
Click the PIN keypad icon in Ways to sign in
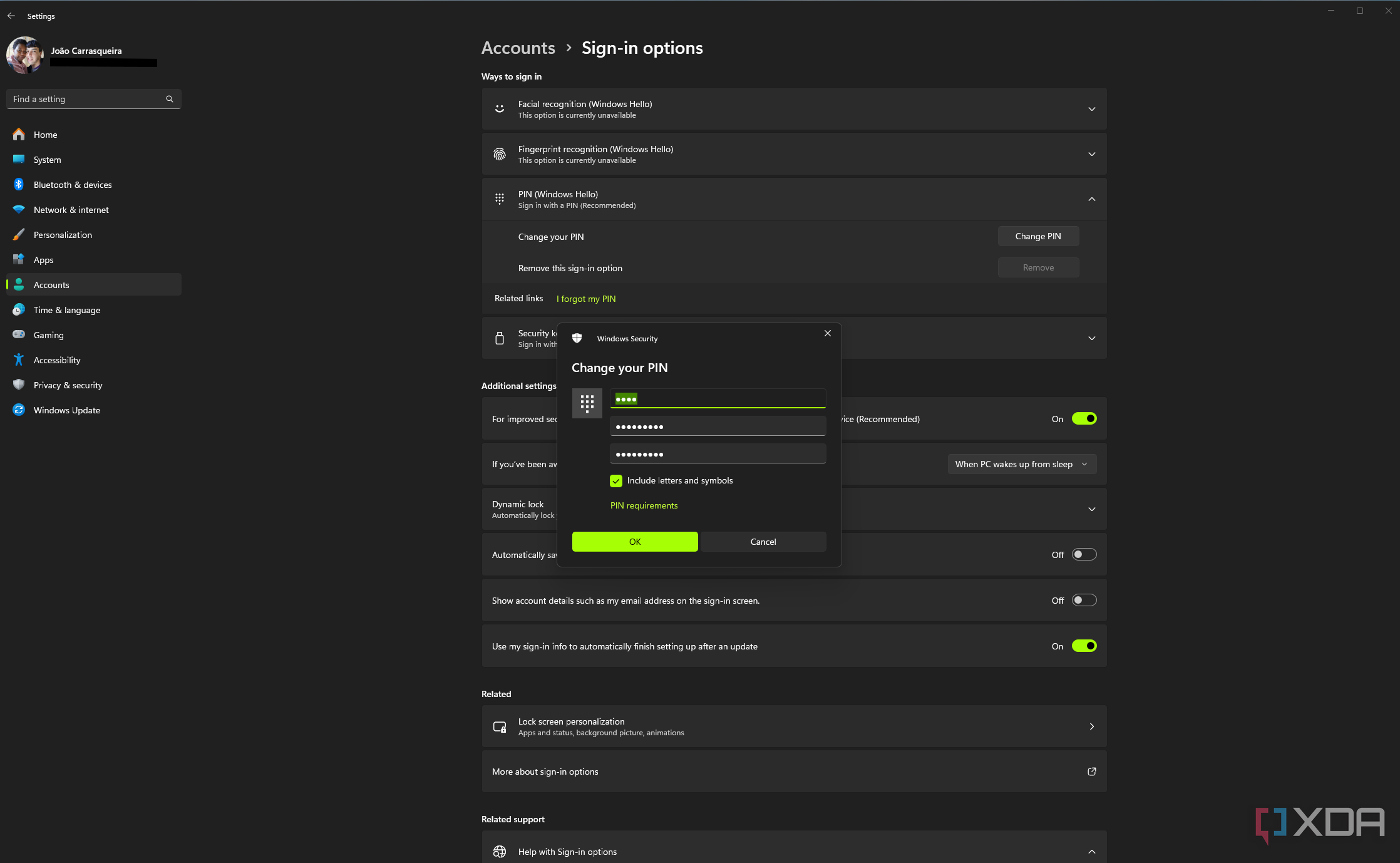click(500, 199)
